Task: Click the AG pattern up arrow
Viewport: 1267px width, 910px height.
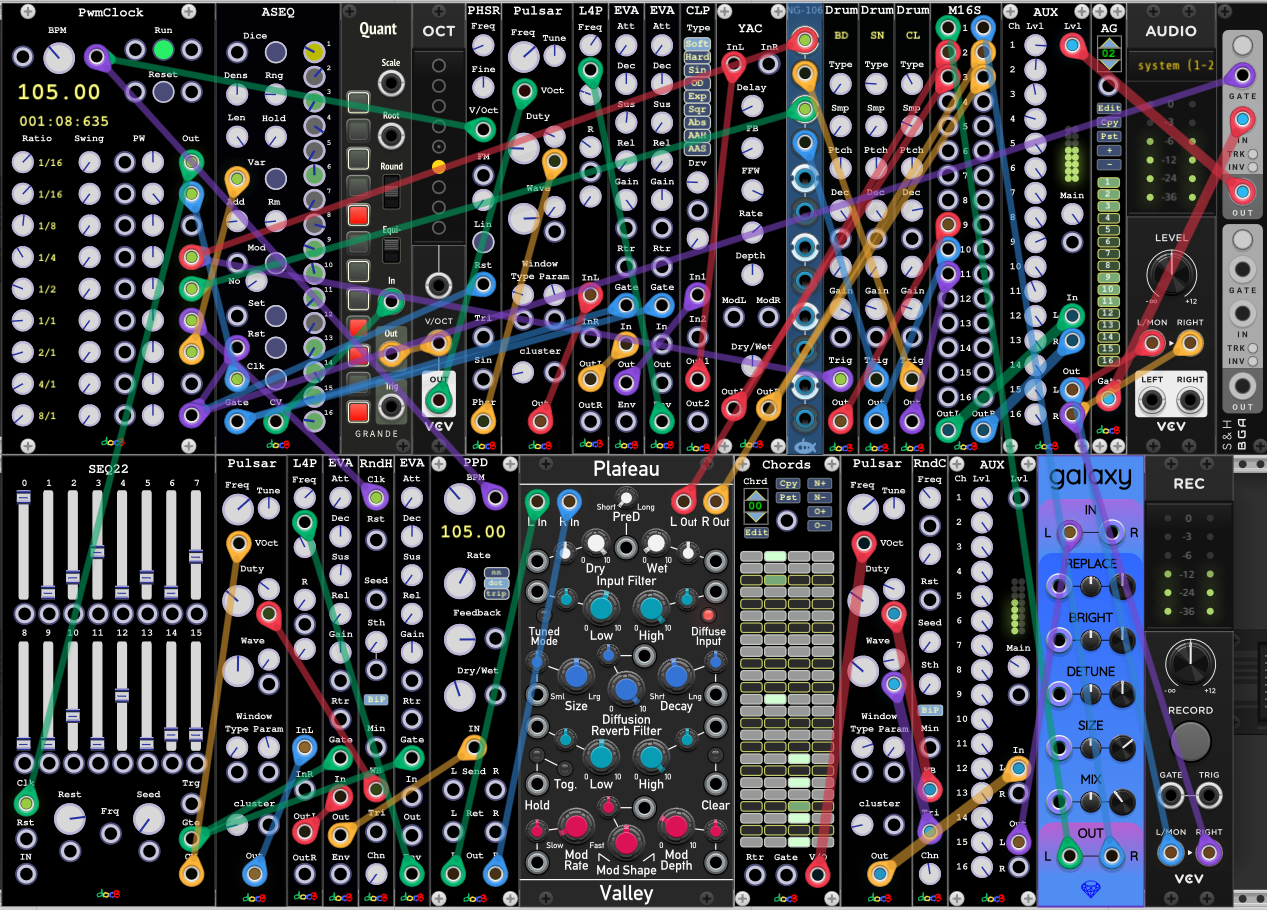Action: (x=1108, y=43)
